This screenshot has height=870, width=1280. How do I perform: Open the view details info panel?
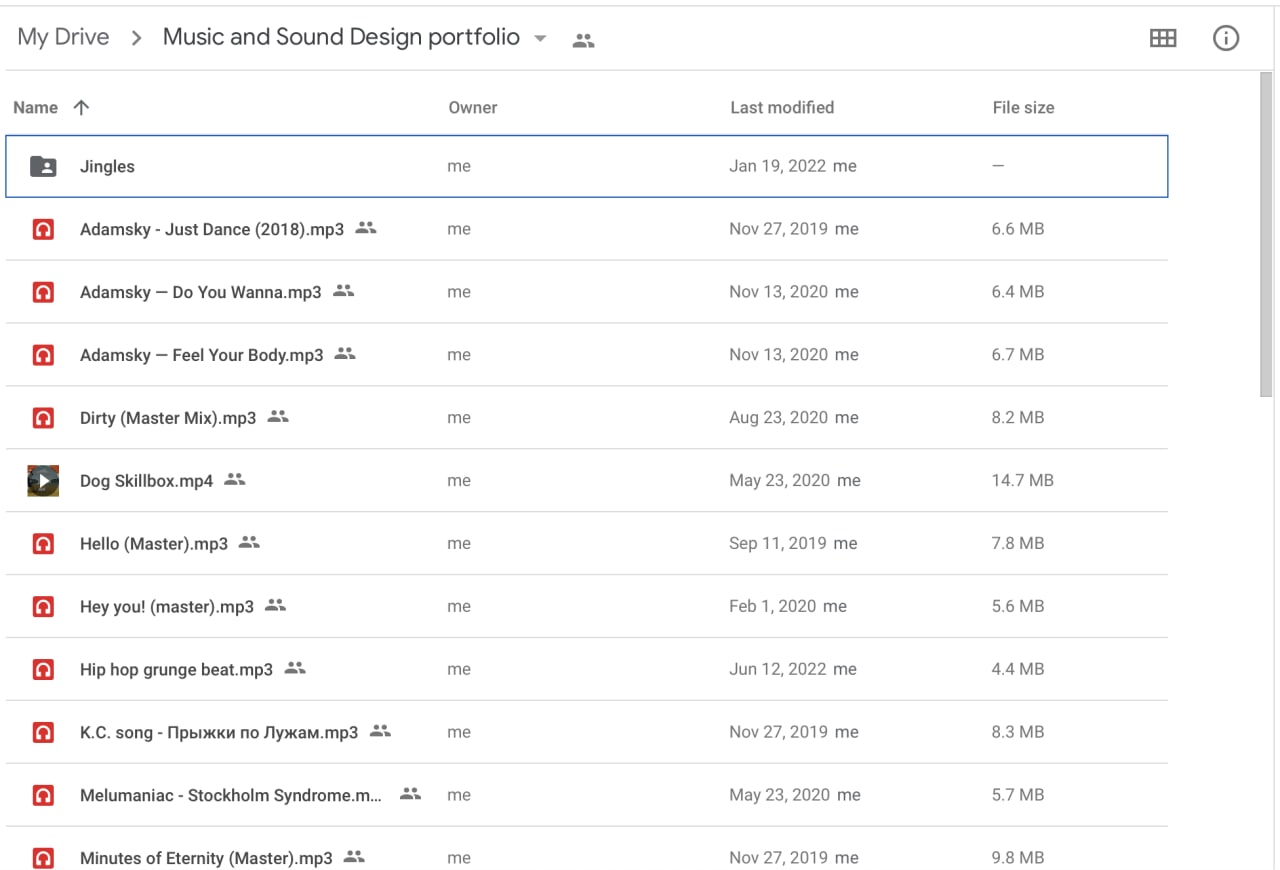1225,39
